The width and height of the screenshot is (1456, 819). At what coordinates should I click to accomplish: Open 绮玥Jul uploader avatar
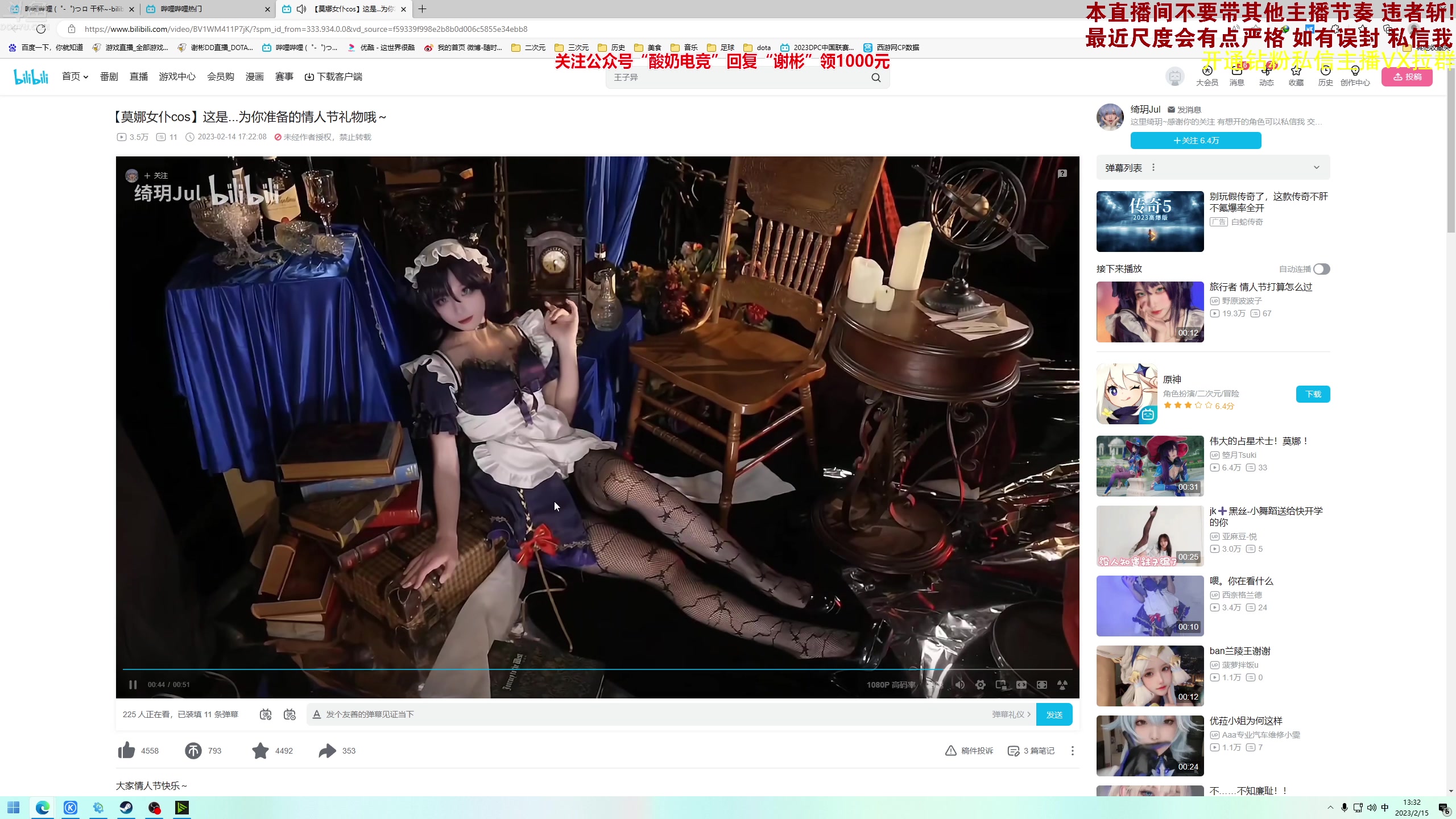[1110, 117]
